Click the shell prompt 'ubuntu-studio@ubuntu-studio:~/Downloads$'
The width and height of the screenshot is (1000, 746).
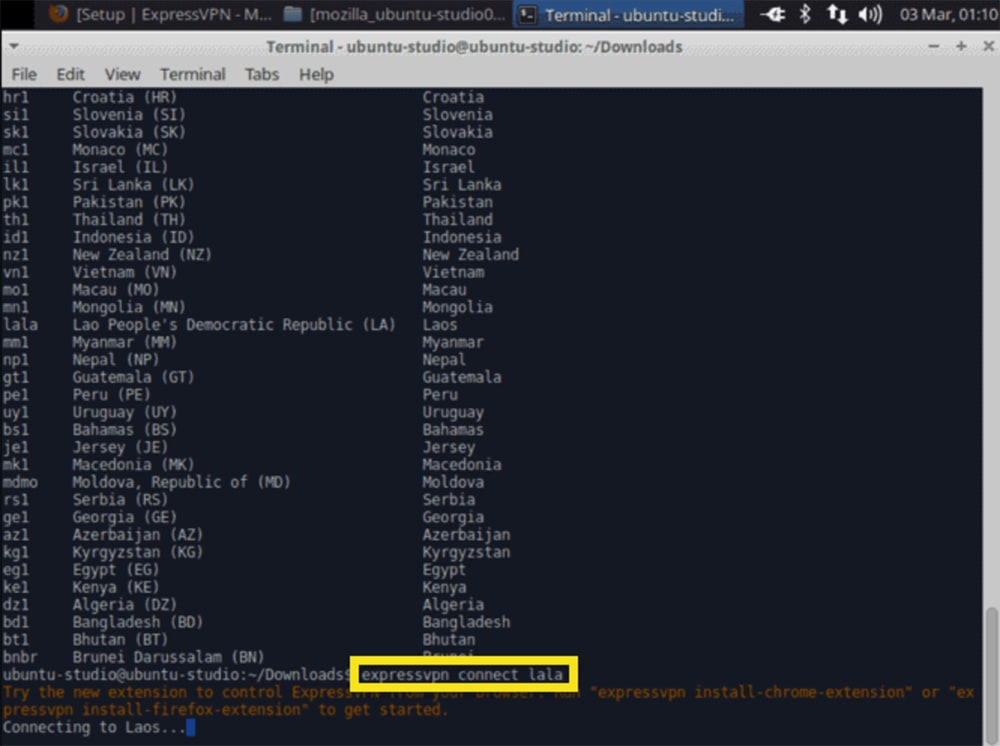(177, 675)
